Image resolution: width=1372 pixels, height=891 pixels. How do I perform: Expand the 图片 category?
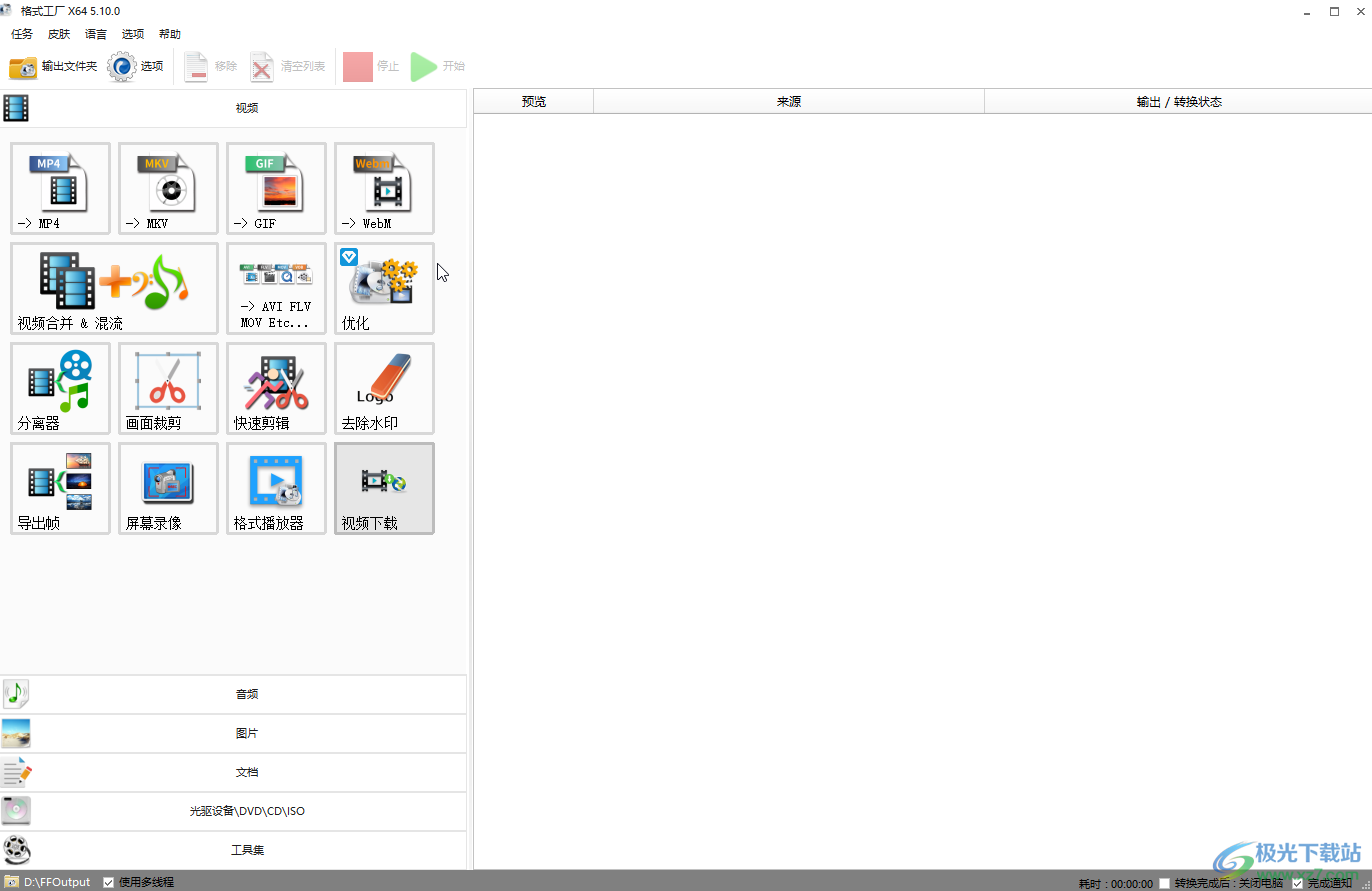coord(233,733)
